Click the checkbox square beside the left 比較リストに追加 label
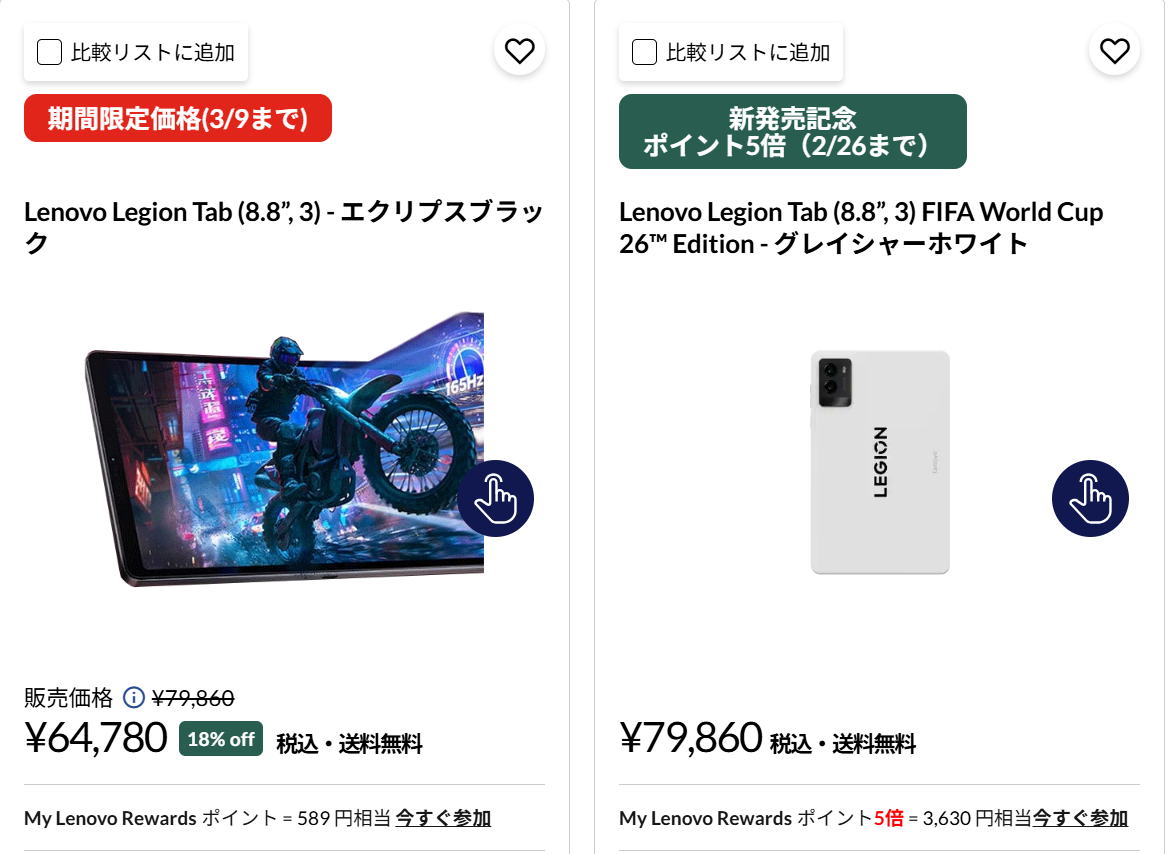Viewport: 1169px width, 854px height. pos(49,50)
